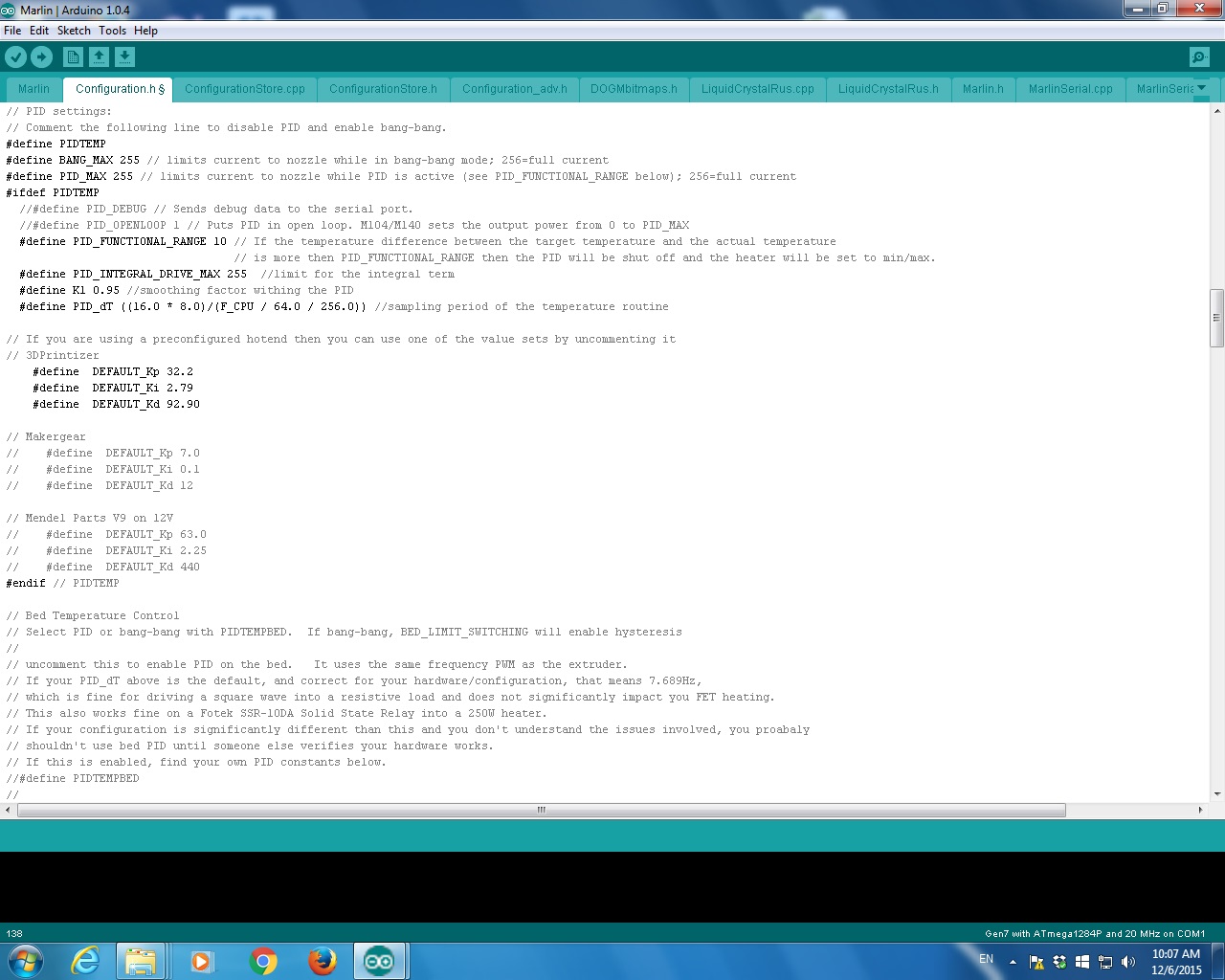1225x980 pixels.
Task: Click the vertical scrollbar thumb in editor
Action: tap(1216, 318)
